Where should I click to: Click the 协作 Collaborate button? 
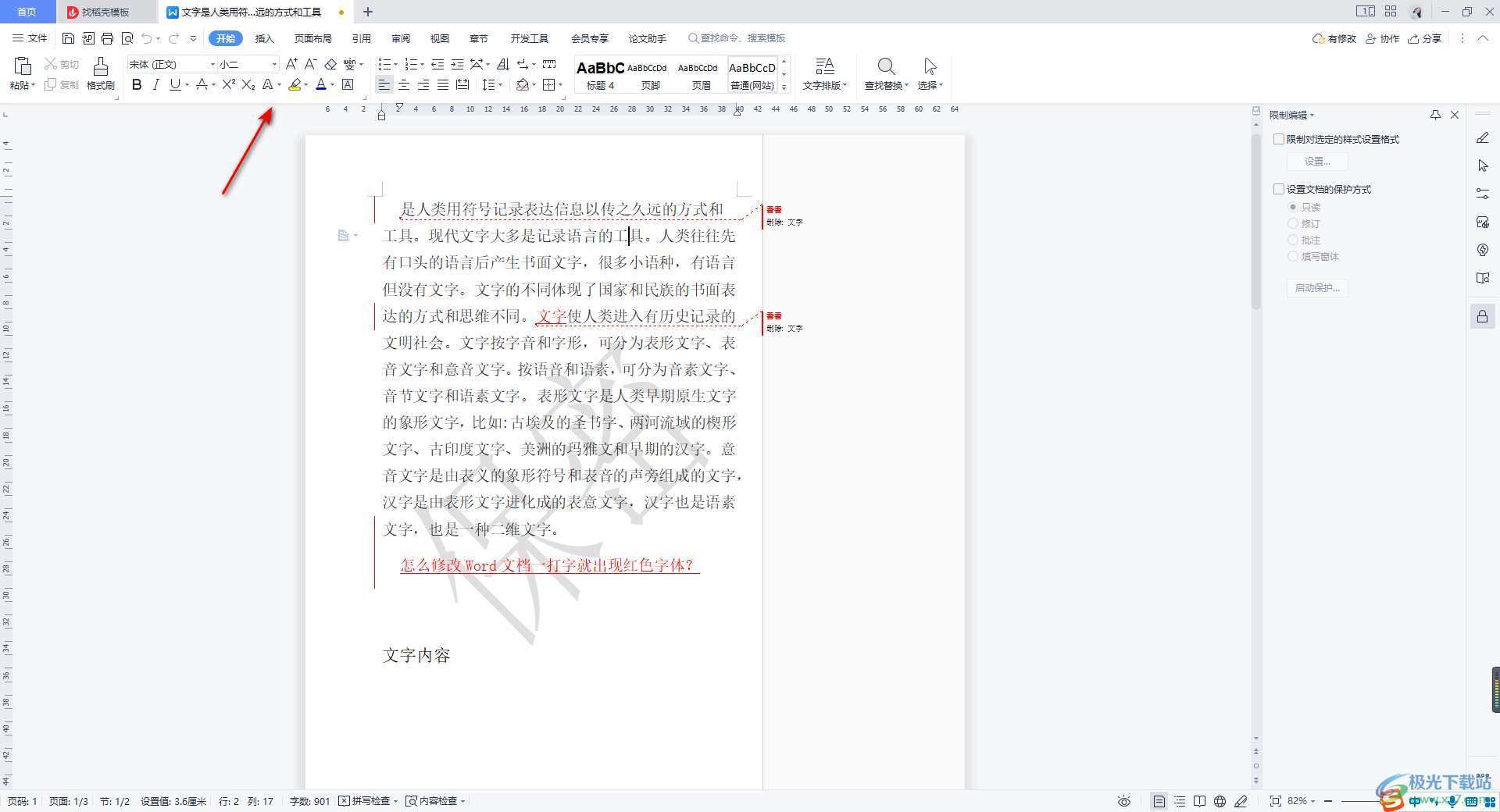point(1382,38)
